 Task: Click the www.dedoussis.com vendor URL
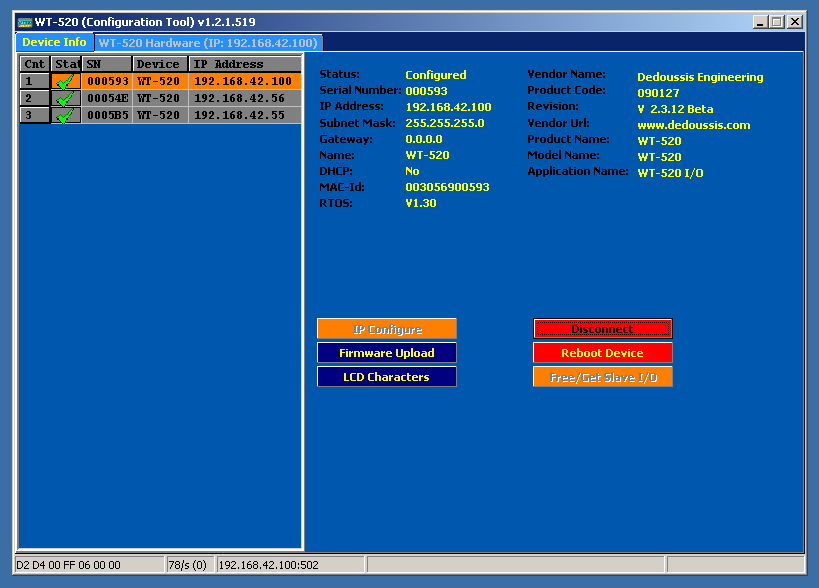pos(694,125)
